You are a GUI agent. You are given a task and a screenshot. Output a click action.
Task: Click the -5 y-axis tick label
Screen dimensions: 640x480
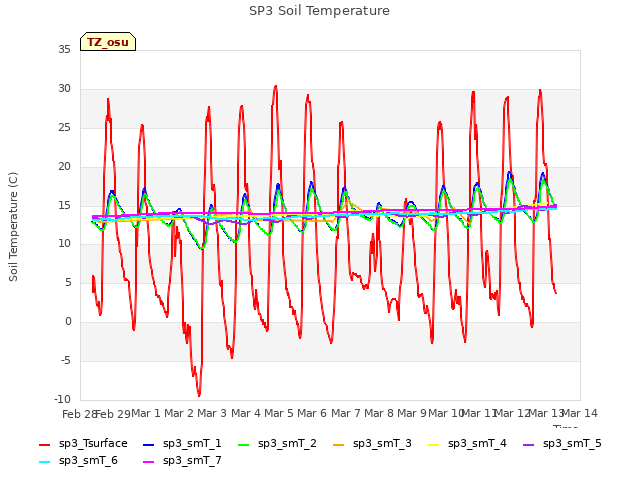pos(66,360)
